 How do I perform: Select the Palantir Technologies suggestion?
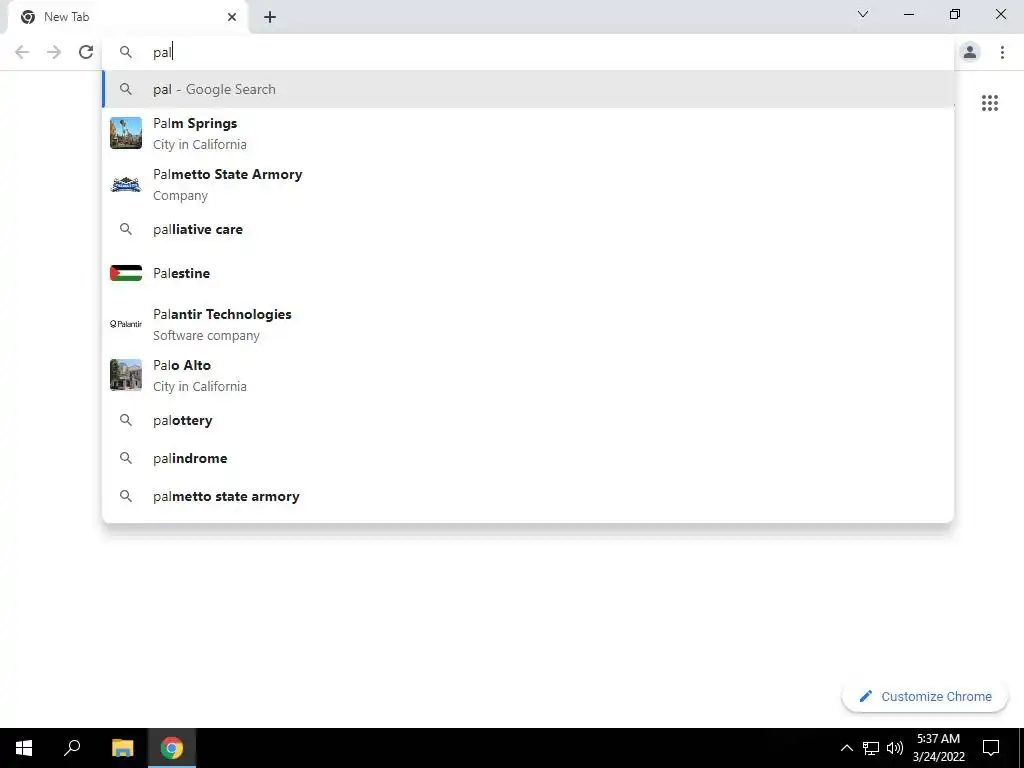tap(528, 324)
